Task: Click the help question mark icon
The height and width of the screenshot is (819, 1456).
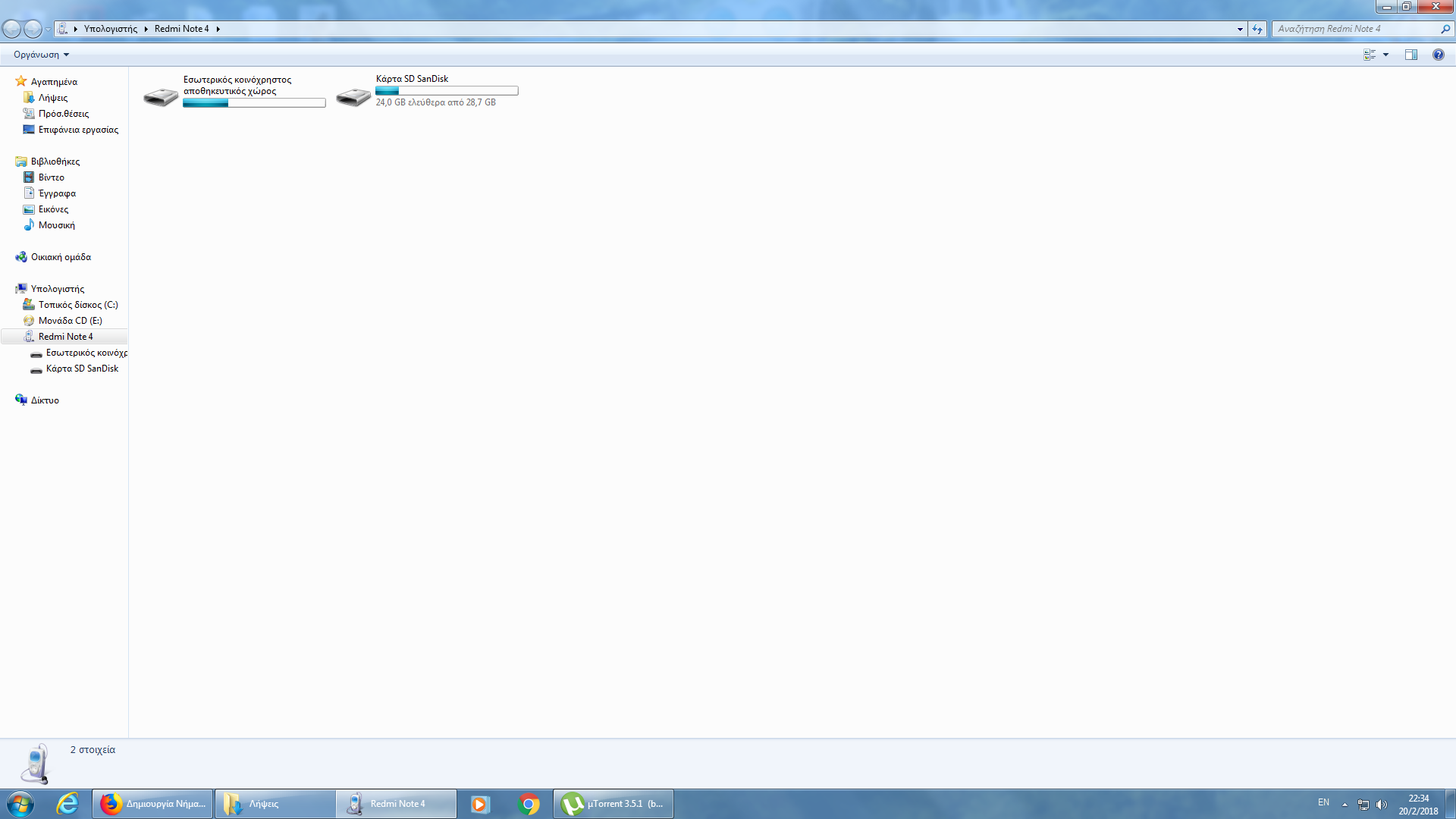Action: [1438, 55]
